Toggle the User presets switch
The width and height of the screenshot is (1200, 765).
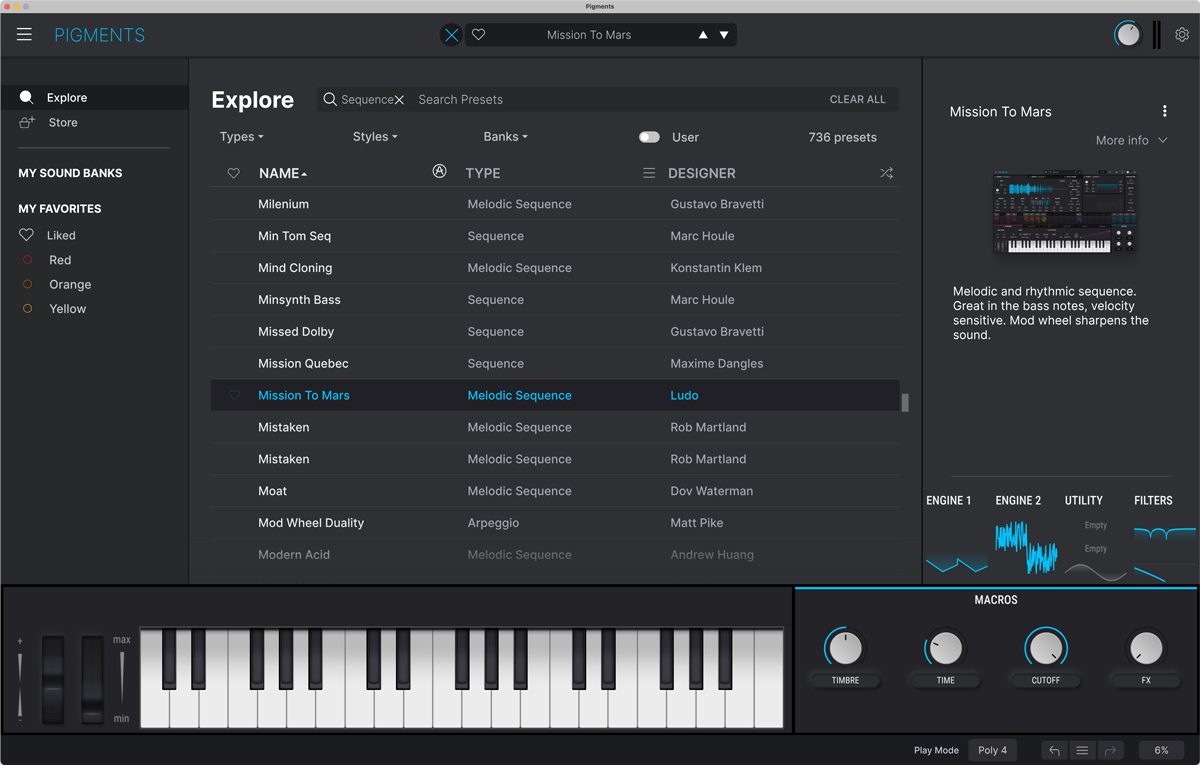[649, 137]
